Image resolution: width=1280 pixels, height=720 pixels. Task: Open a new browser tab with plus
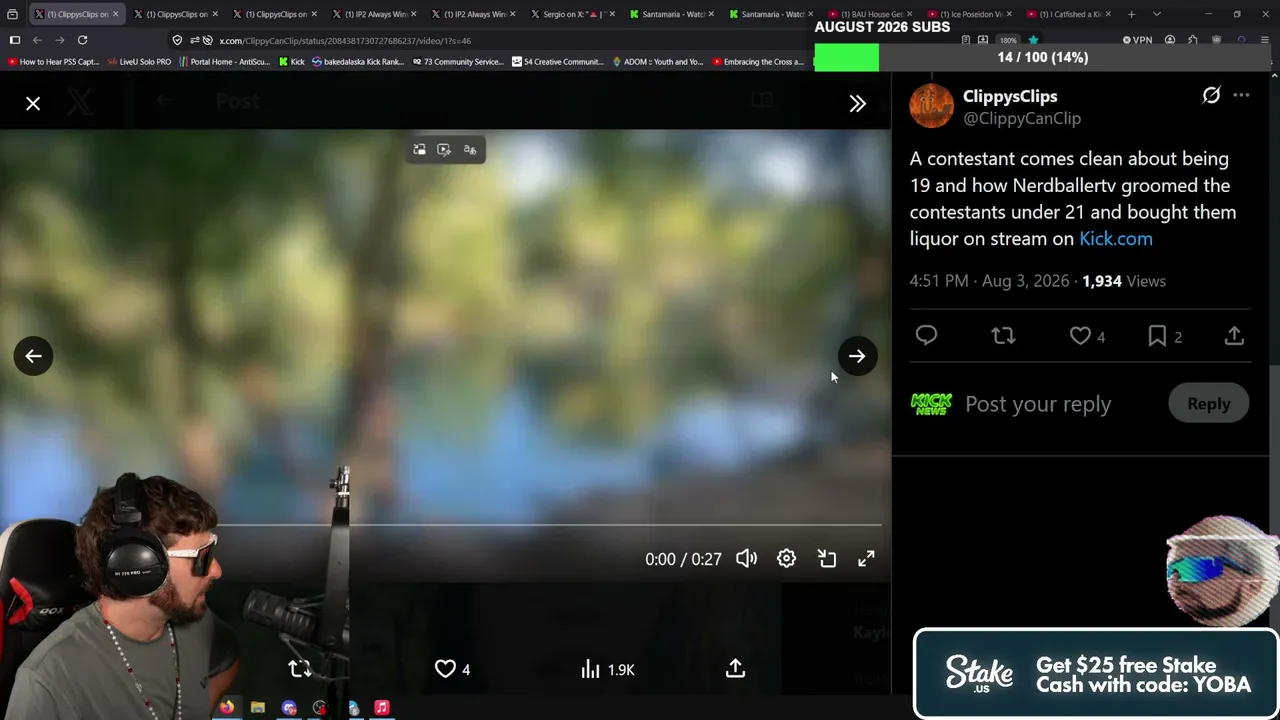tap(1132, 14)
